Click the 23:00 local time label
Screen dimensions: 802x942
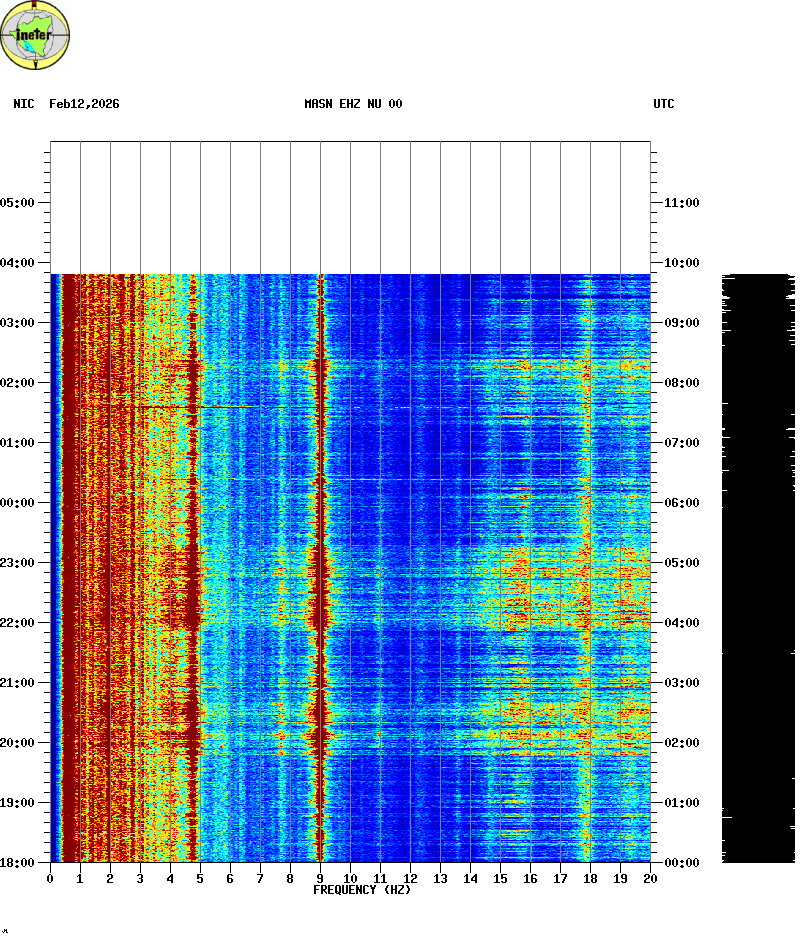pos(20,562)
